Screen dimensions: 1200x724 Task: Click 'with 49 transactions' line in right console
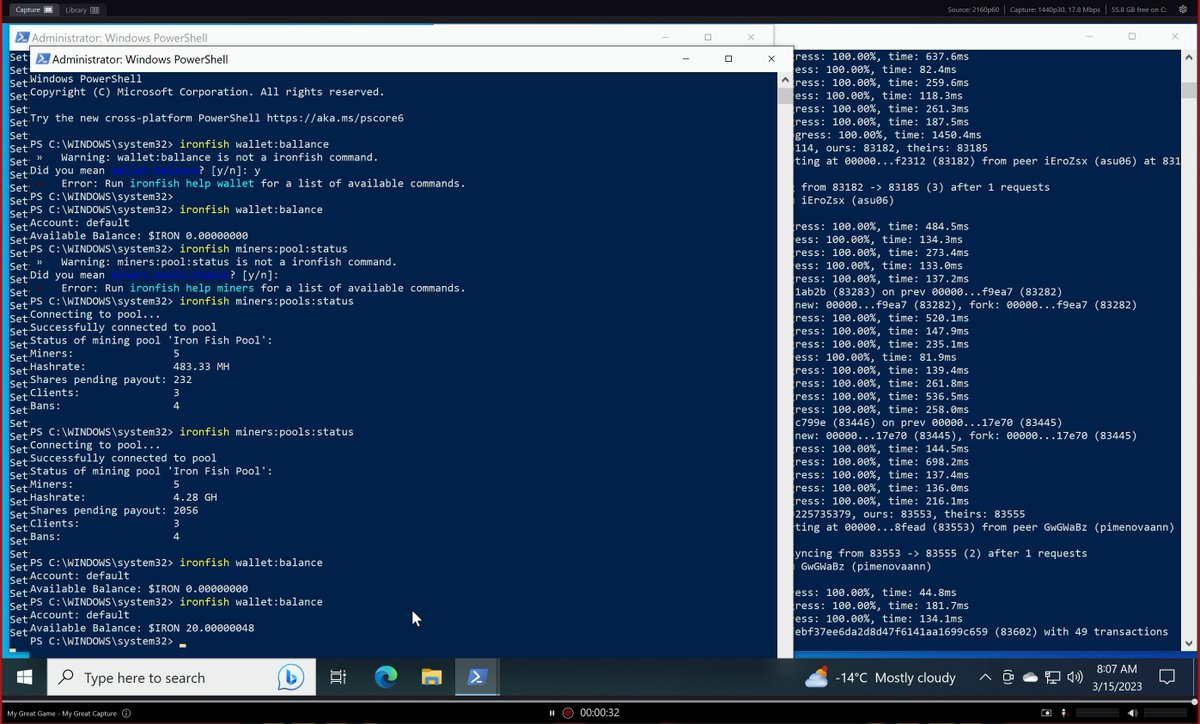(981, 632)
